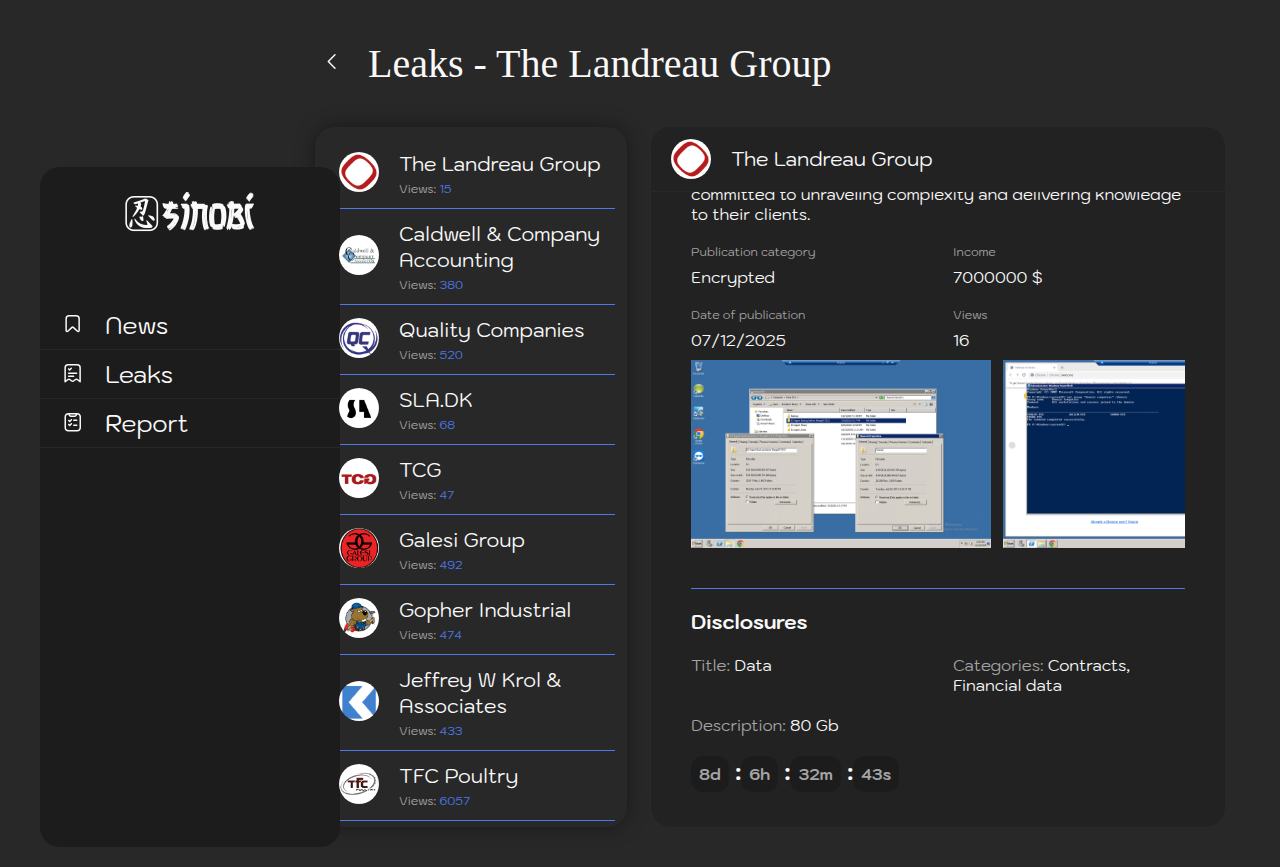Screen dimensions: 1280x867
Task: Click the bookmark icon next to News
Action: (x=73, y=324)
